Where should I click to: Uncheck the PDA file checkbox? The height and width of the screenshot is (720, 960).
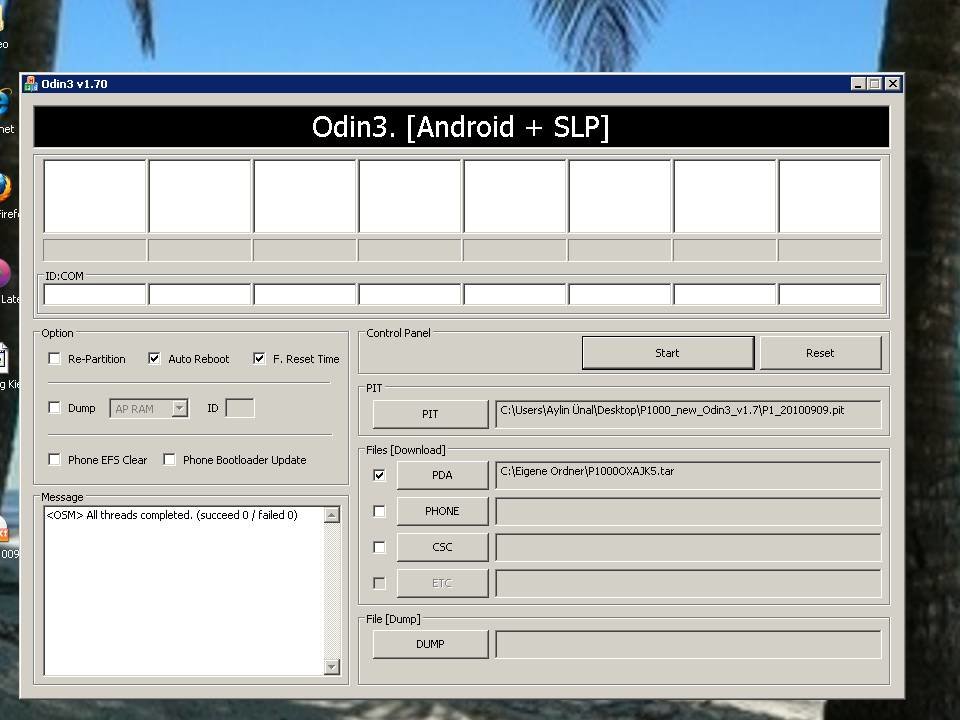[380, 475]
